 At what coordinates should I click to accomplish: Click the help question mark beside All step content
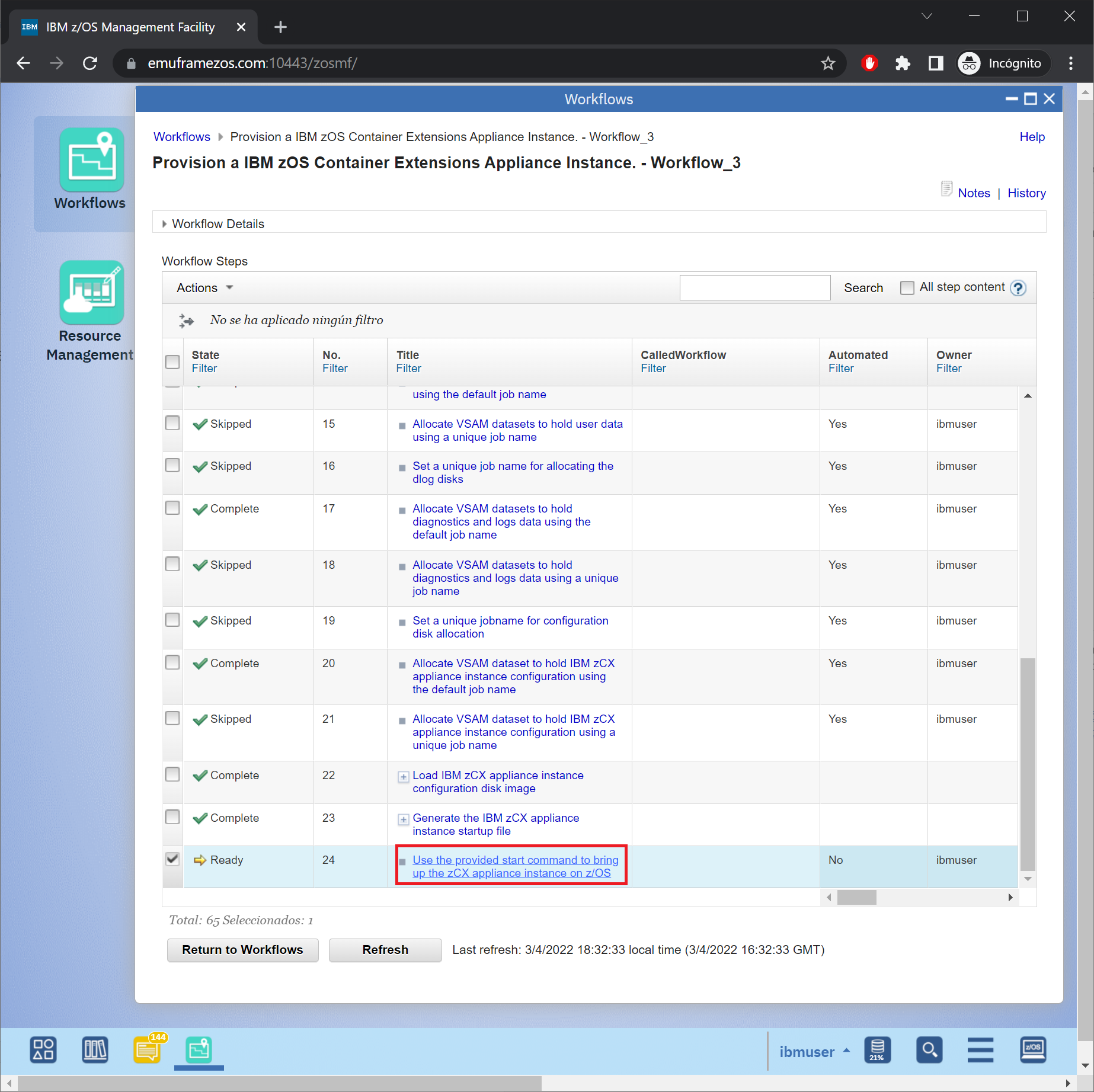click(1018, 288)
